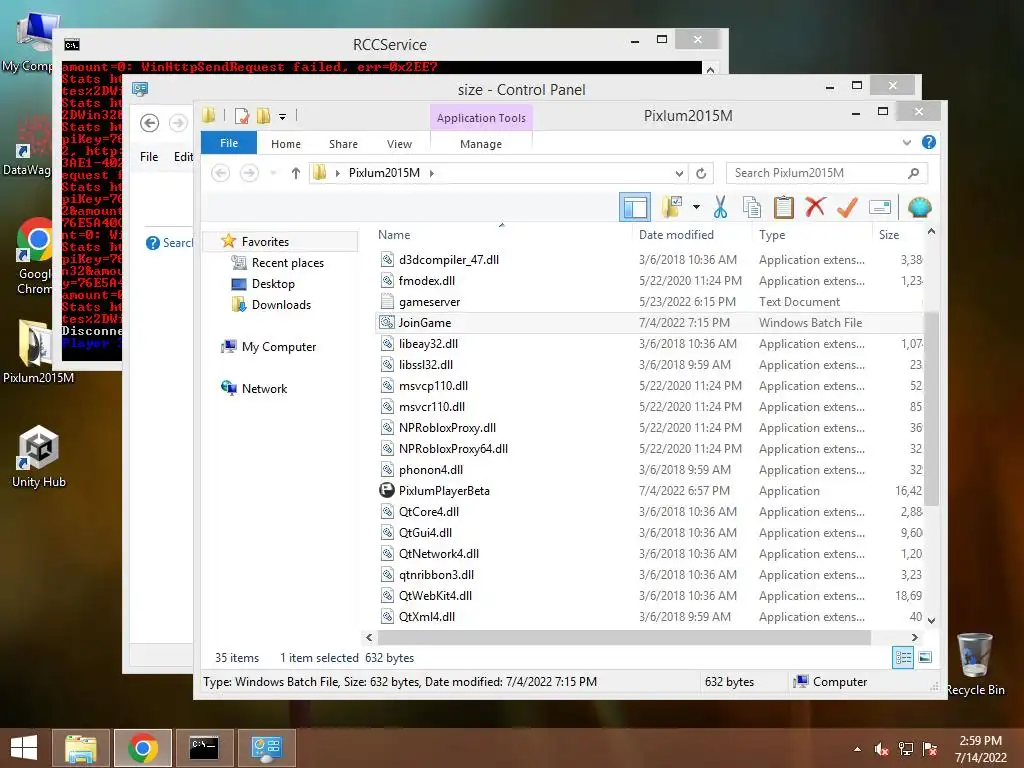Expand the Pixlum2015M breadcrumb arrow
The image size is (1024, 768).
pos(432,173)
